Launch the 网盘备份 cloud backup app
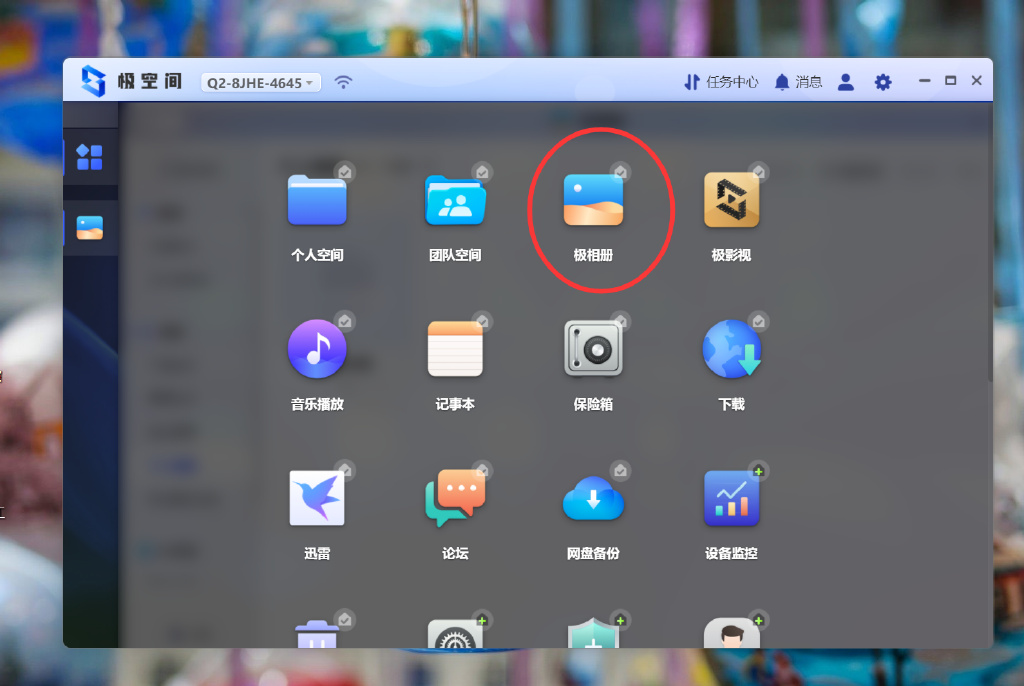 tap(593, 497)
